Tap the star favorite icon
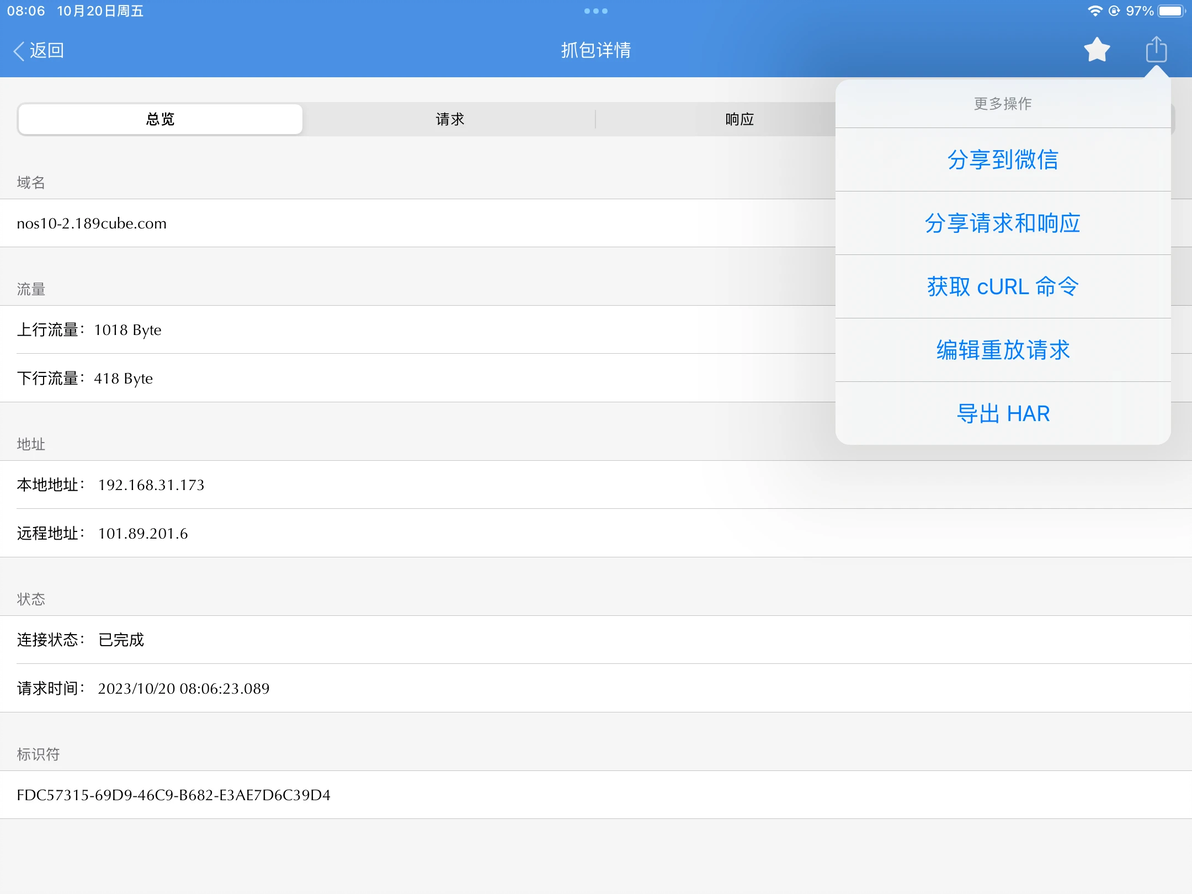1192x894 pixels. point(1096,50)
